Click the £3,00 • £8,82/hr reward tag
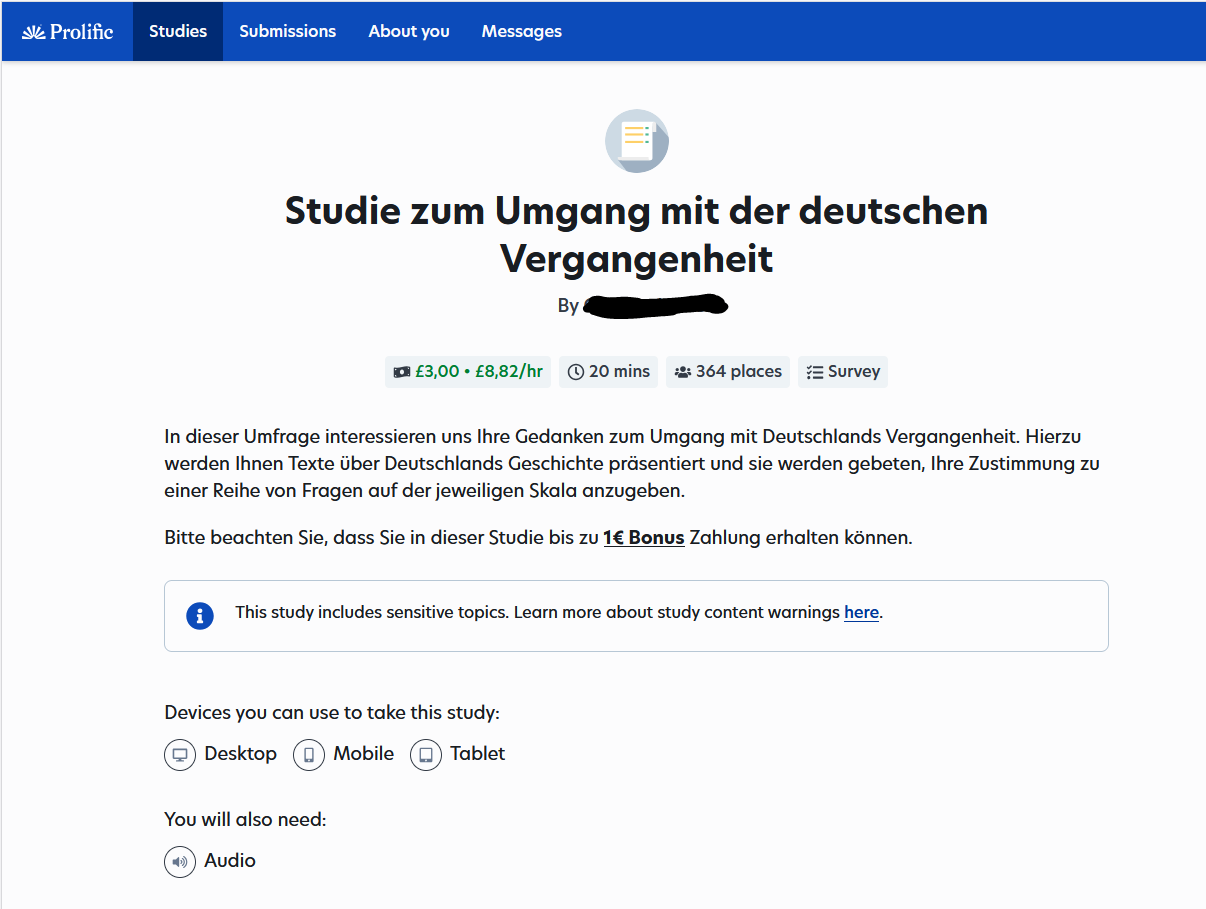This screenshot has width=1206, height=909. (468, 371)
